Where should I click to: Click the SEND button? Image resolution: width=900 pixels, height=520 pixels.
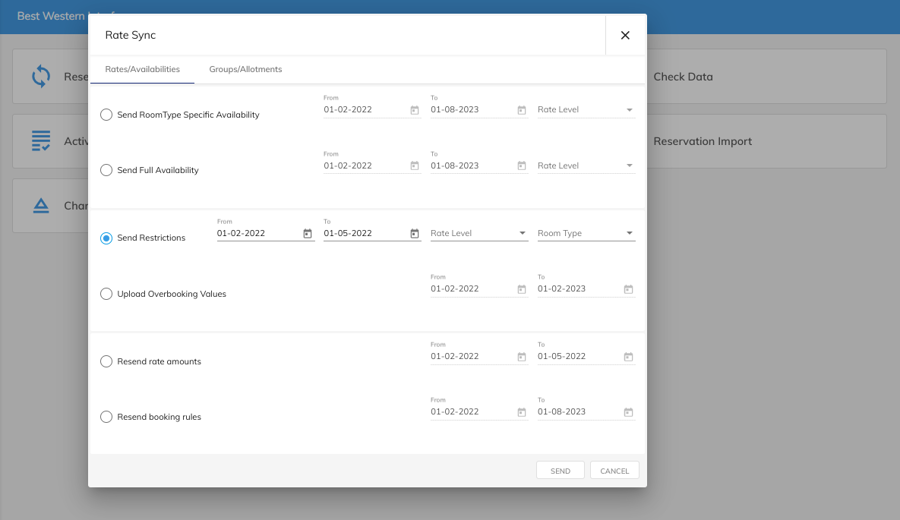click(560, 471)
